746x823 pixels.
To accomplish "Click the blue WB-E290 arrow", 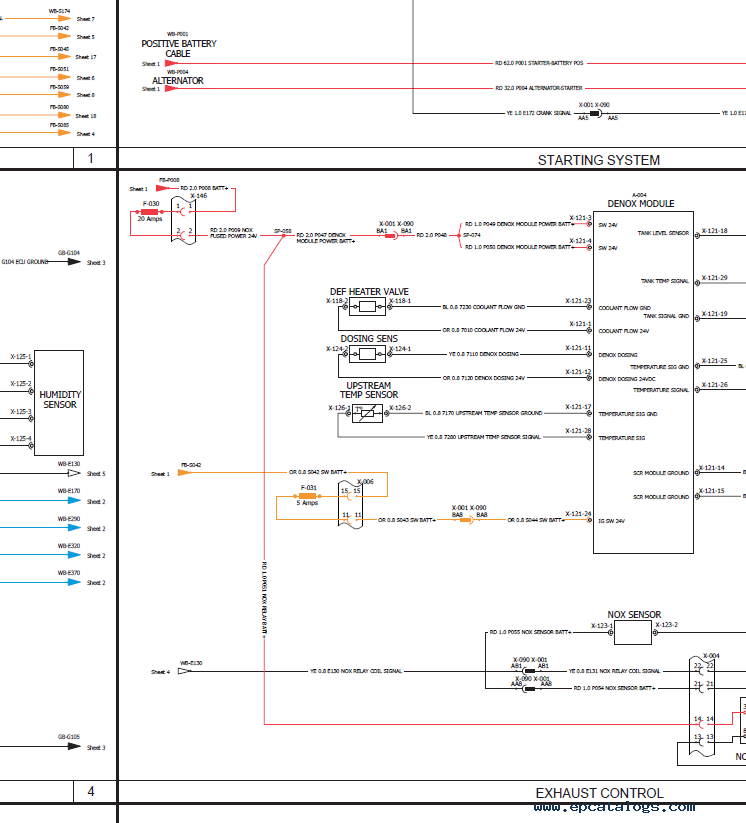I will 74,527.
